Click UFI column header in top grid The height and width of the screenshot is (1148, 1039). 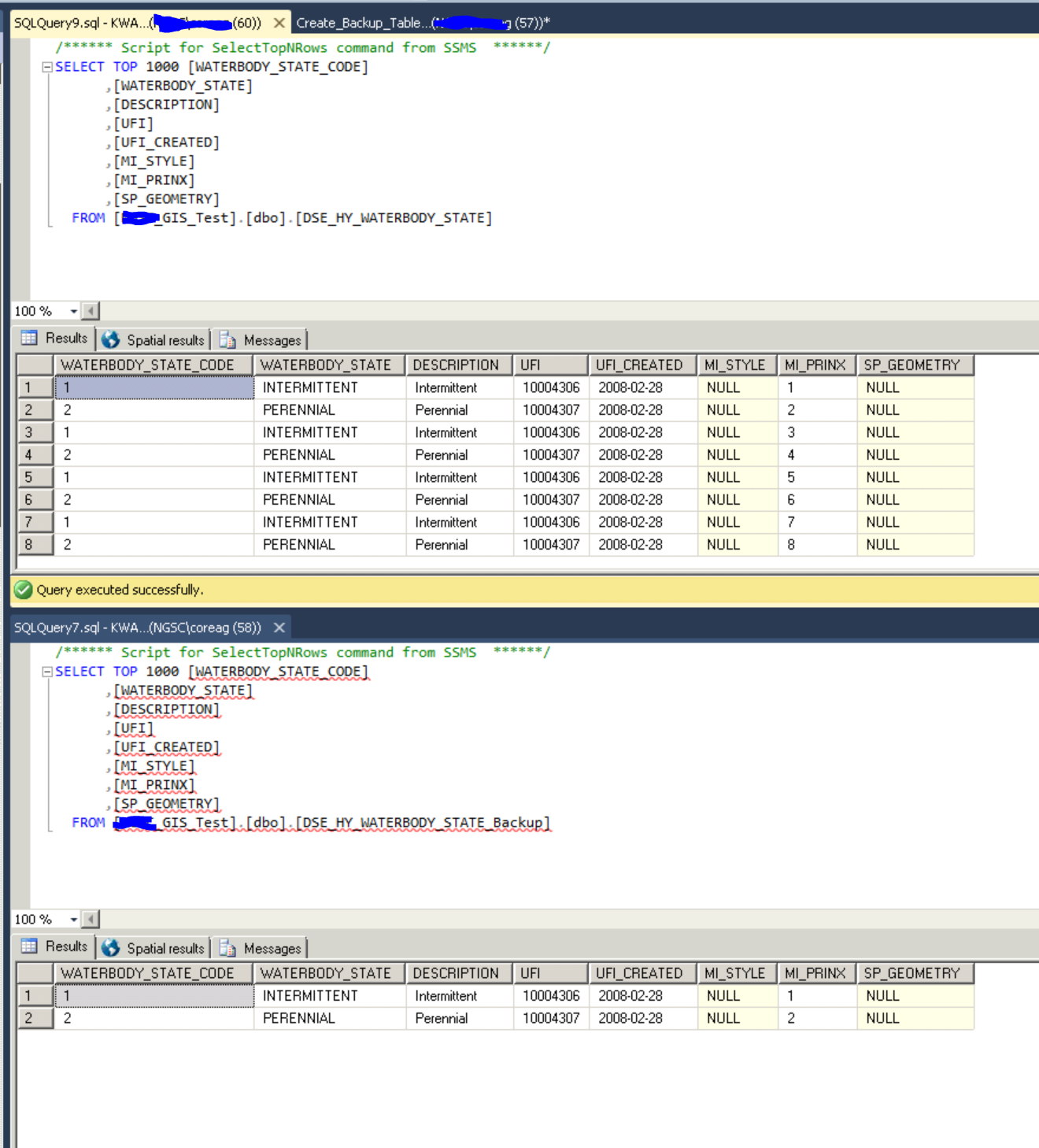coord(551,365)
